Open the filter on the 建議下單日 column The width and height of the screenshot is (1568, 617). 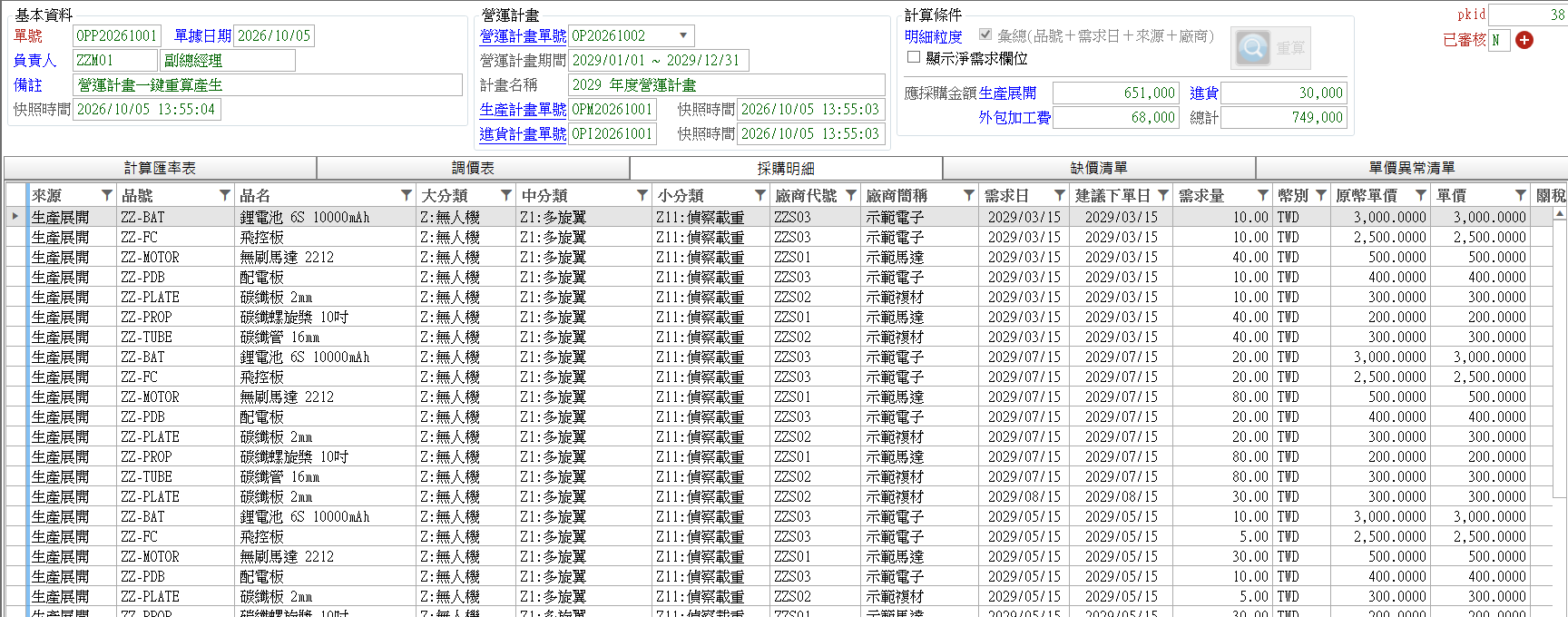coord(1163,195)
